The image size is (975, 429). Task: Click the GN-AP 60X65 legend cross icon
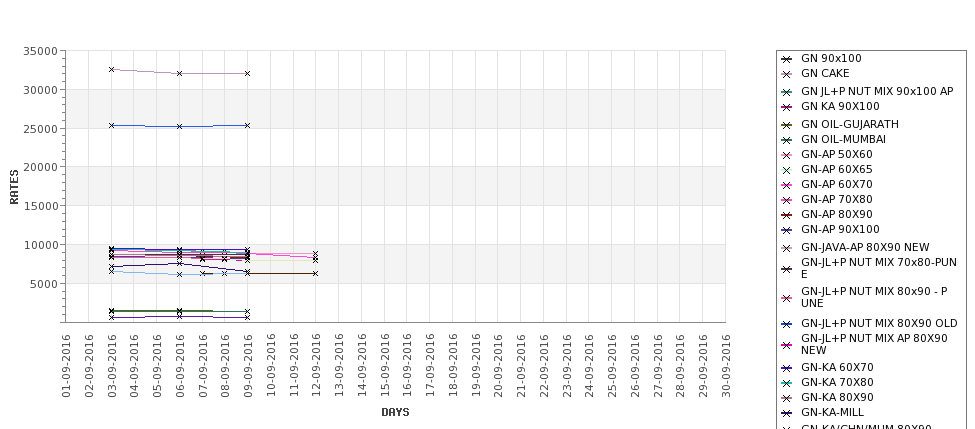click(786, 170)
